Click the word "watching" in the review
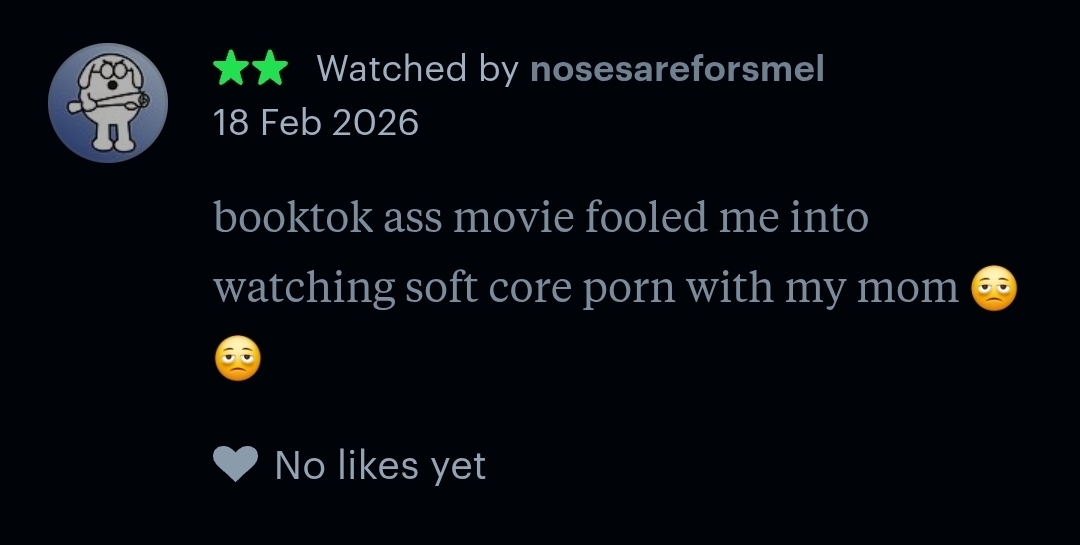Viewport: 1080px width, 545px height. pyautogui.click(x=304, y=288)
